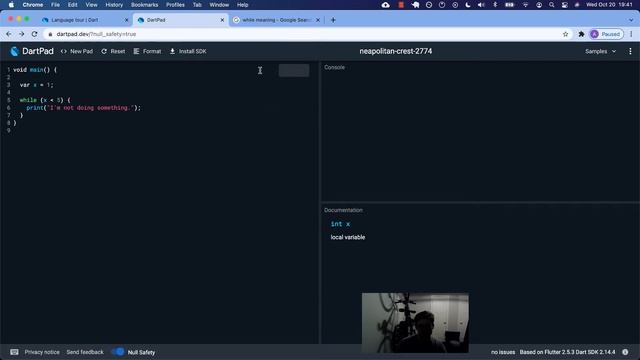Viewport: 640px width, 360px height.
Task: Open DartPad's more options menu
Action: (x=630, y=51)
